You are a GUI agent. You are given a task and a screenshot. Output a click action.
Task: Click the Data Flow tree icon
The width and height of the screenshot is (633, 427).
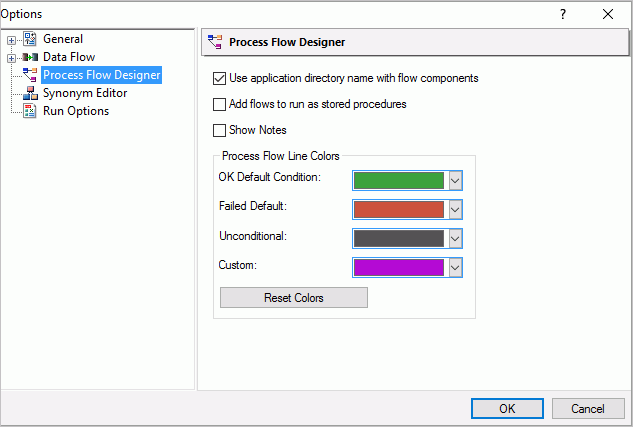point(30,57)
